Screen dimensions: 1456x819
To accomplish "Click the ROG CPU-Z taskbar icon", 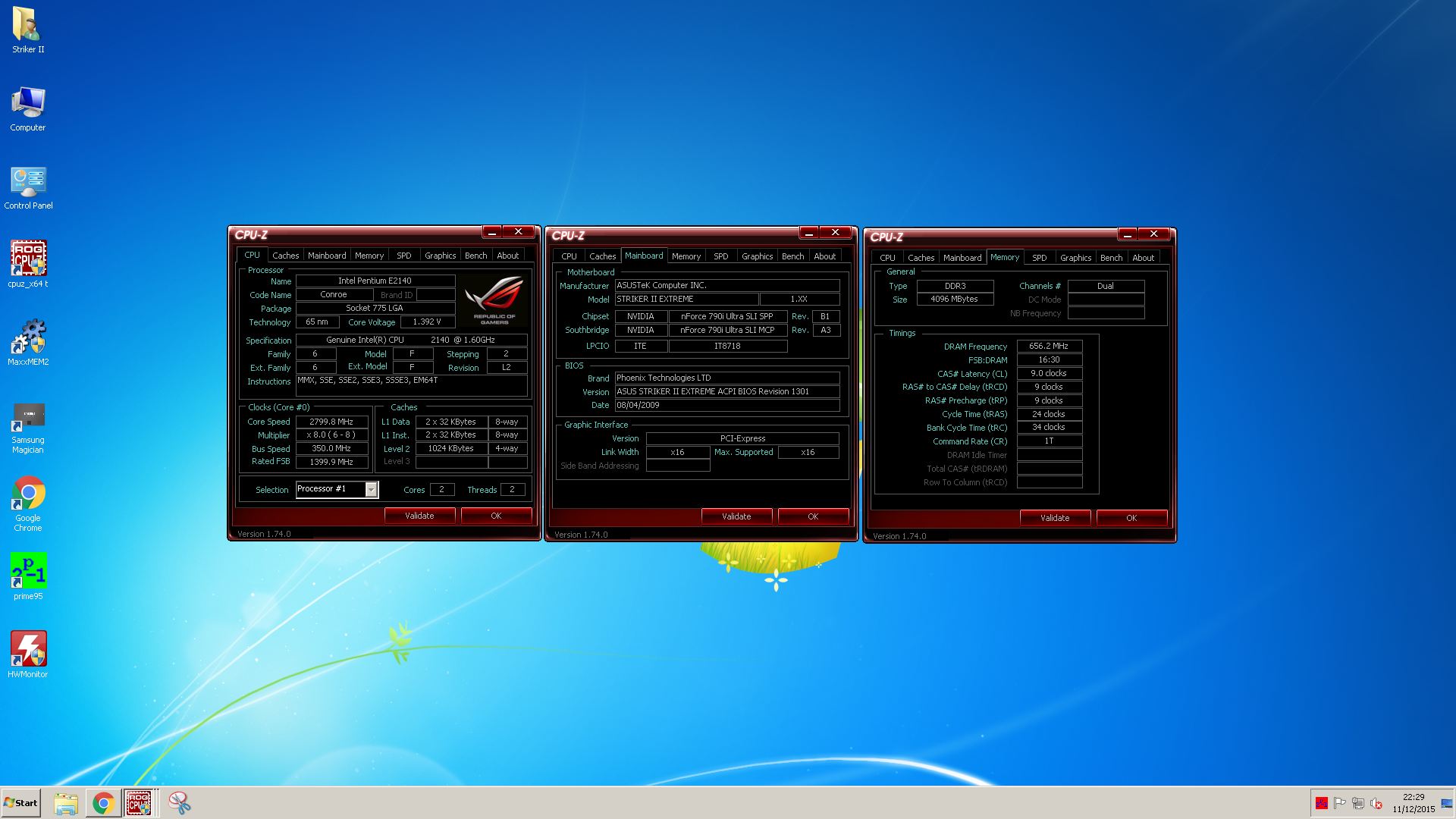I will click(x=139, y=803).
